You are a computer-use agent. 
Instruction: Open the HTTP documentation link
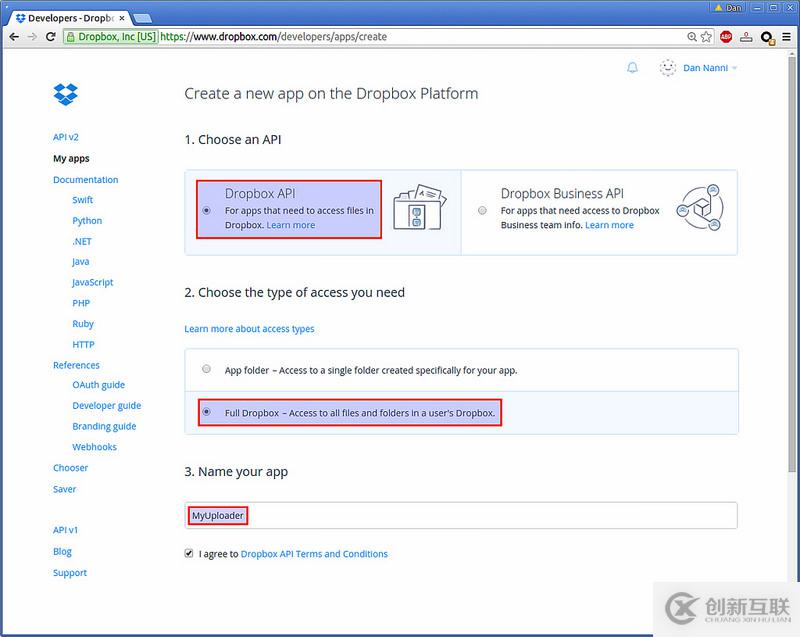(84, 345)
